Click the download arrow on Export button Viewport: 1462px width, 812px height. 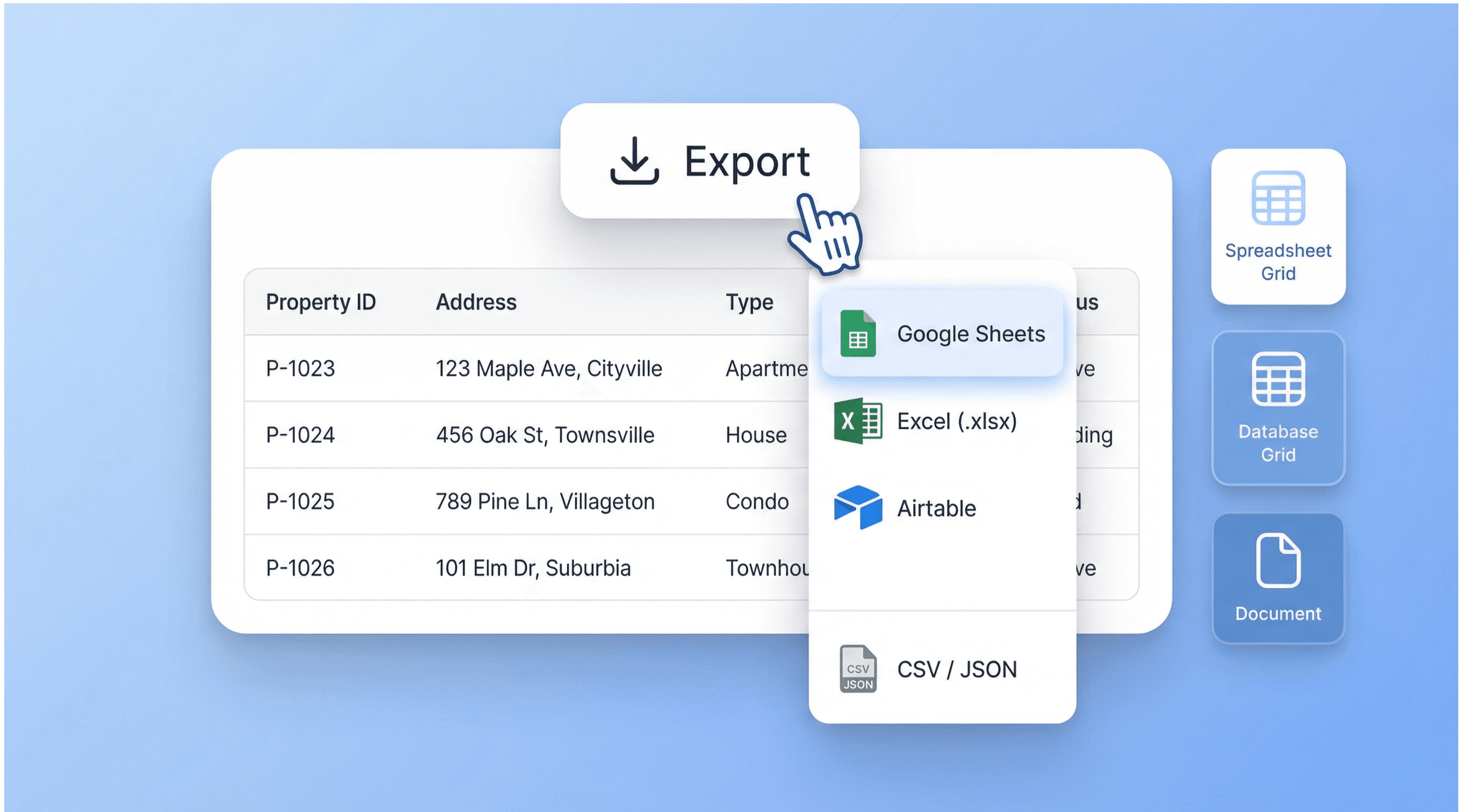[634, 164]
